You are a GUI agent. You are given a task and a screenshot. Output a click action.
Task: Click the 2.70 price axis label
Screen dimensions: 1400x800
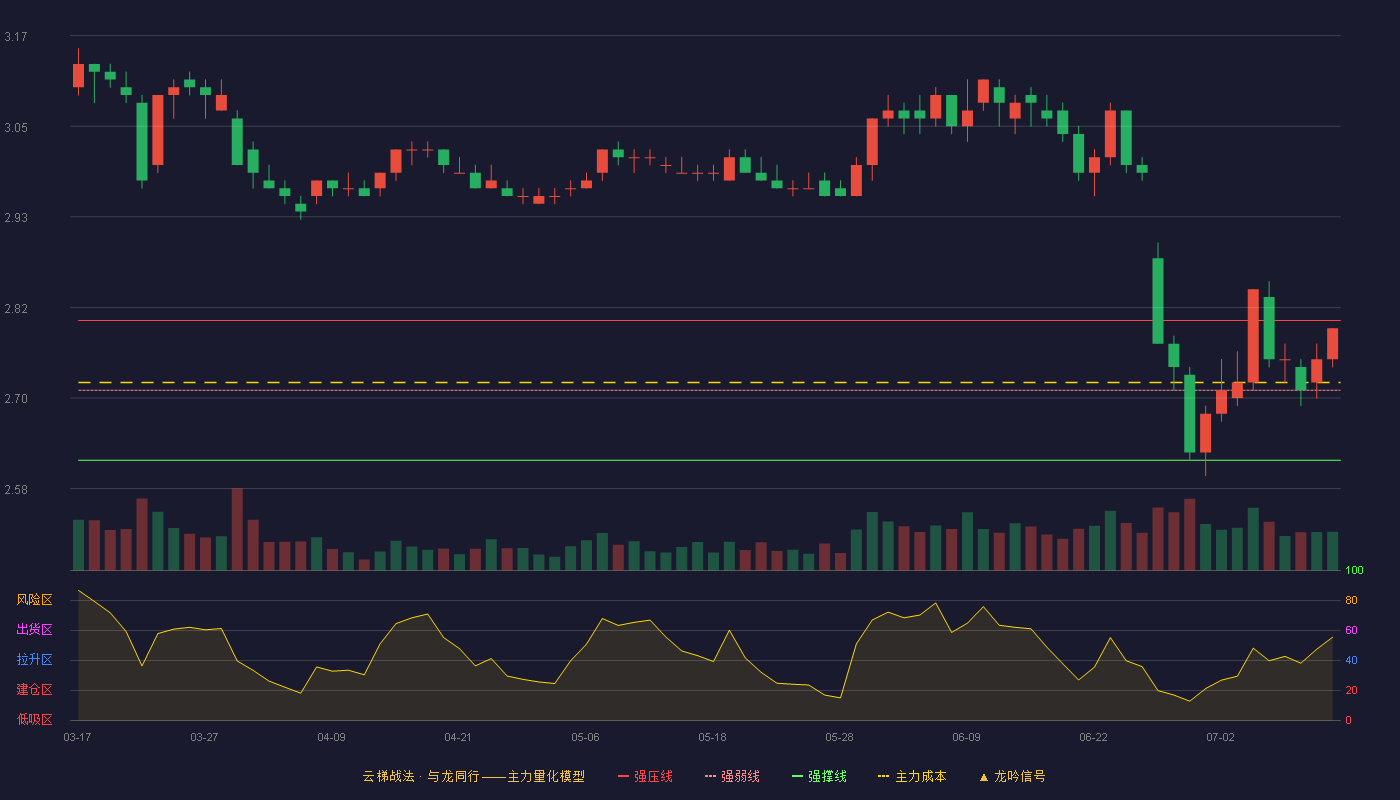(x=15, y=399)
